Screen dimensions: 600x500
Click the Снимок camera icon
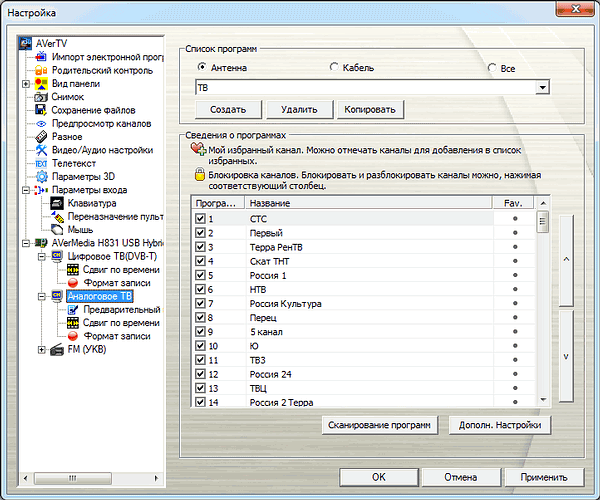tap(41, 97)
